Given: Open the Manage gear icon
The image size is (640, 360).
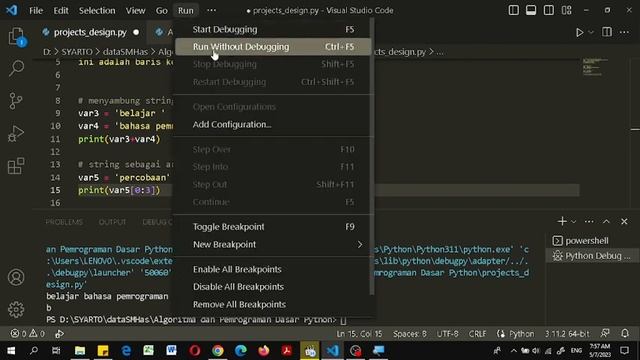Looking at the screenshot, I should [x=16, y=309].
